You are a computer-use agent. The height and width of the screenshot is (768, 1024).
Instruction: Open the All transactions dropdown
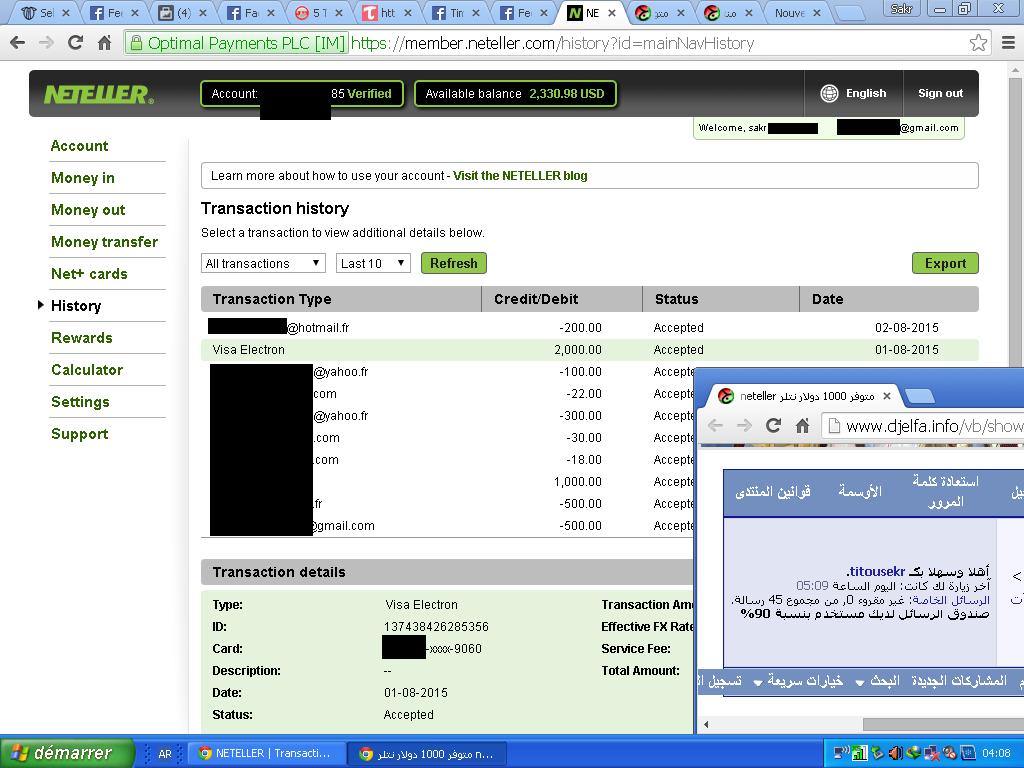(263, 263)
